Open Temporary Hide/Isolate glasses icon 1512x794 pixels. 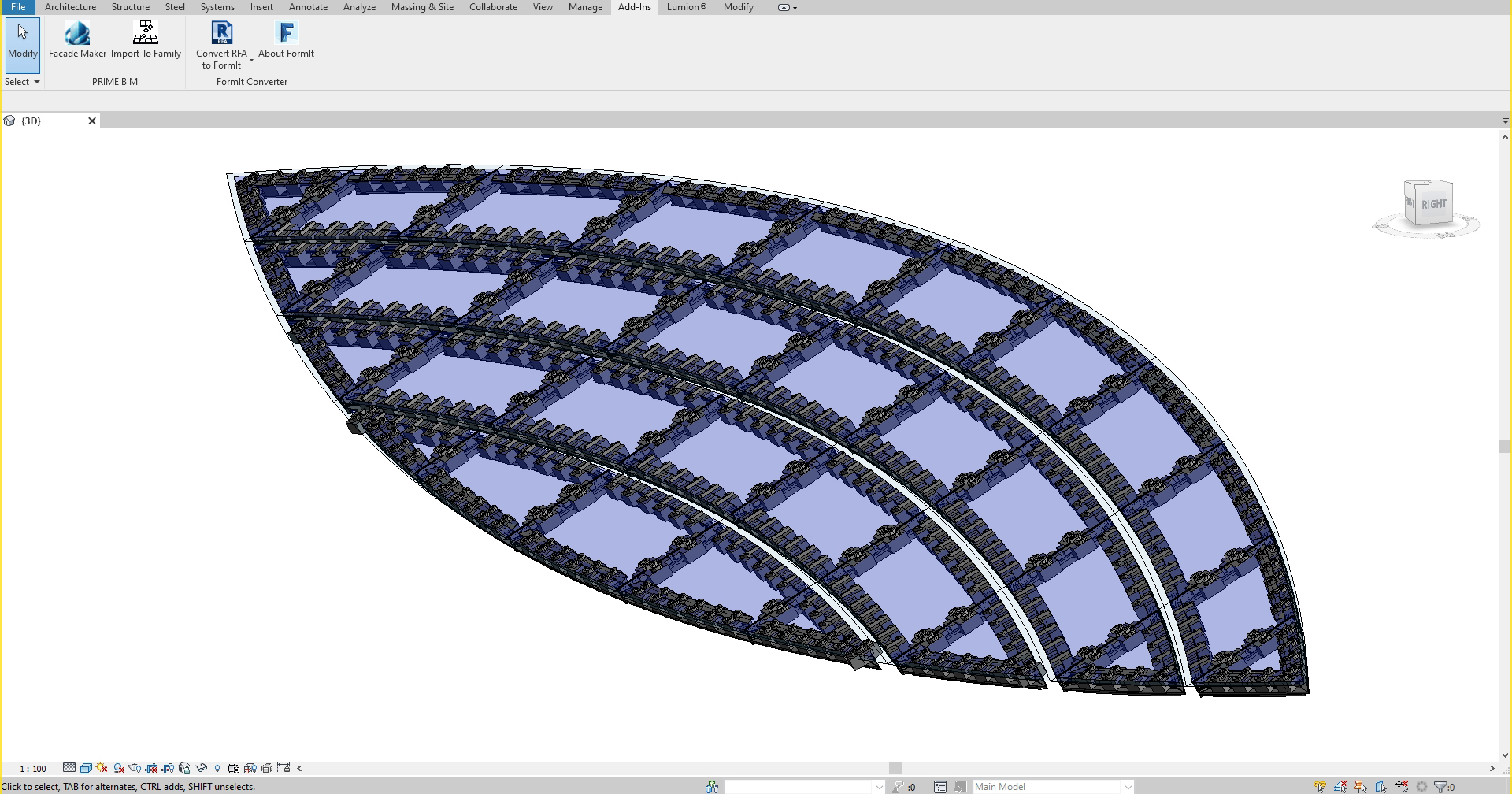click(201, 768)
